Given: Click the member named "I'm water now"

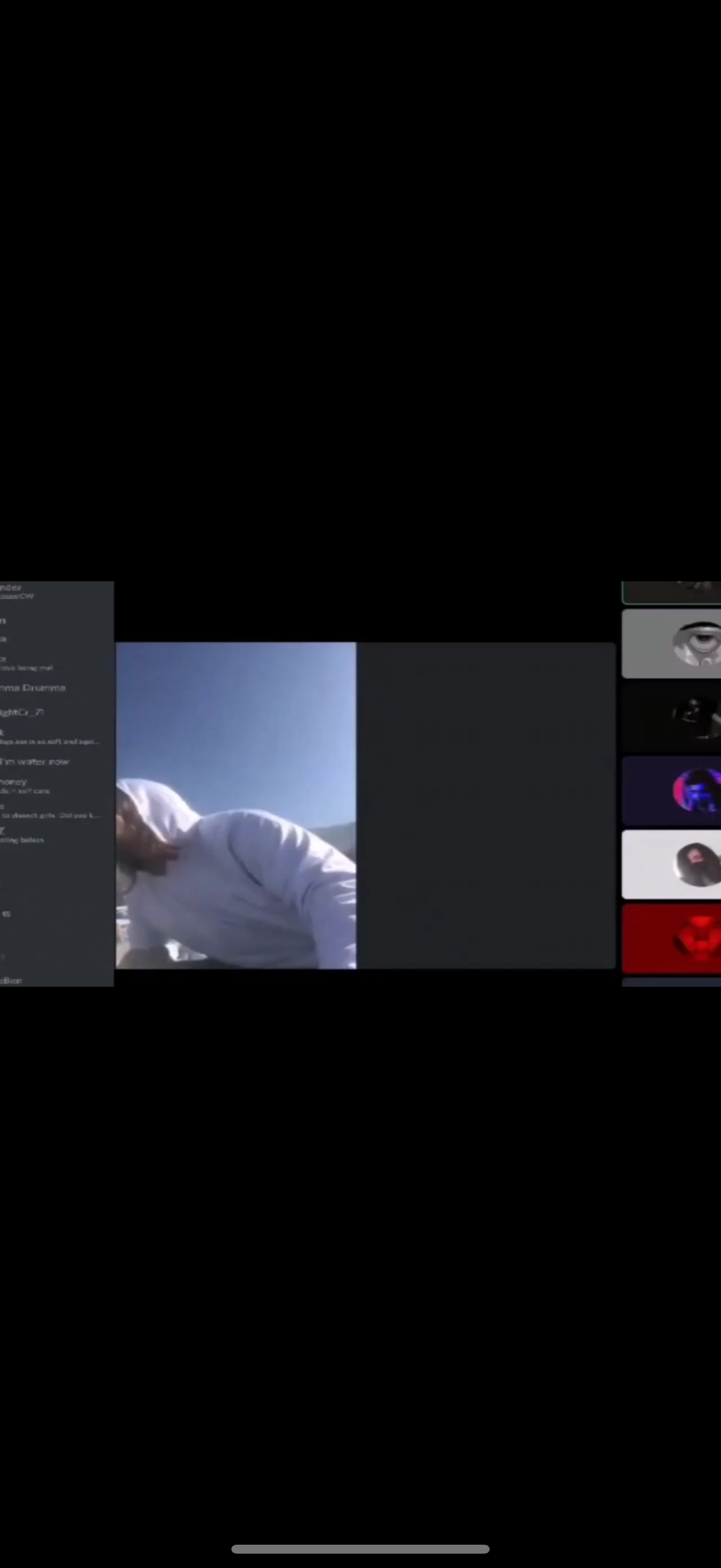Looking at the screenshot, I should point(35,761).
